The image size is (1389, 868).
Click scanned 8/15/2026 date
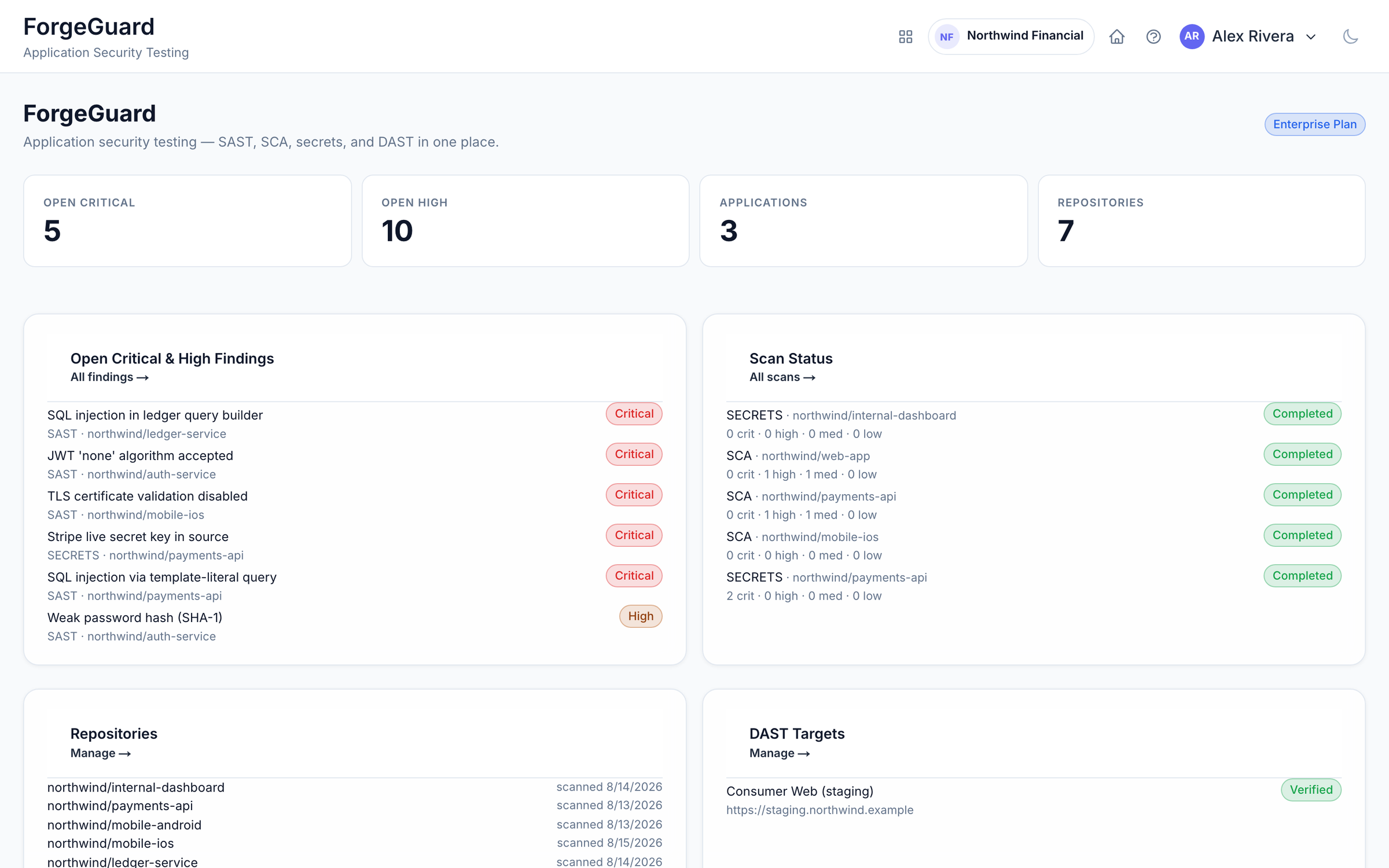(x=609, y=843)
